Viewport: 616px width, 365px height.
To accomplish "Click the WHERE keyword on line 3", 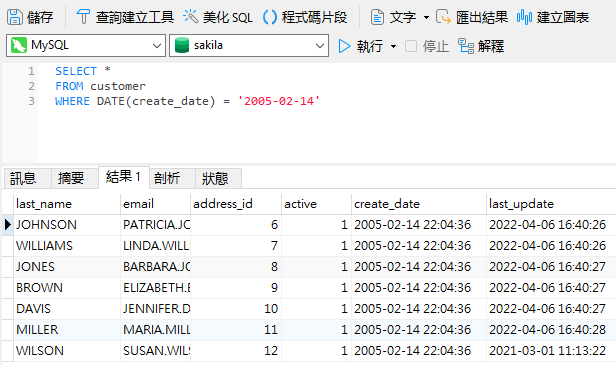I will click(x=72, y=101).
